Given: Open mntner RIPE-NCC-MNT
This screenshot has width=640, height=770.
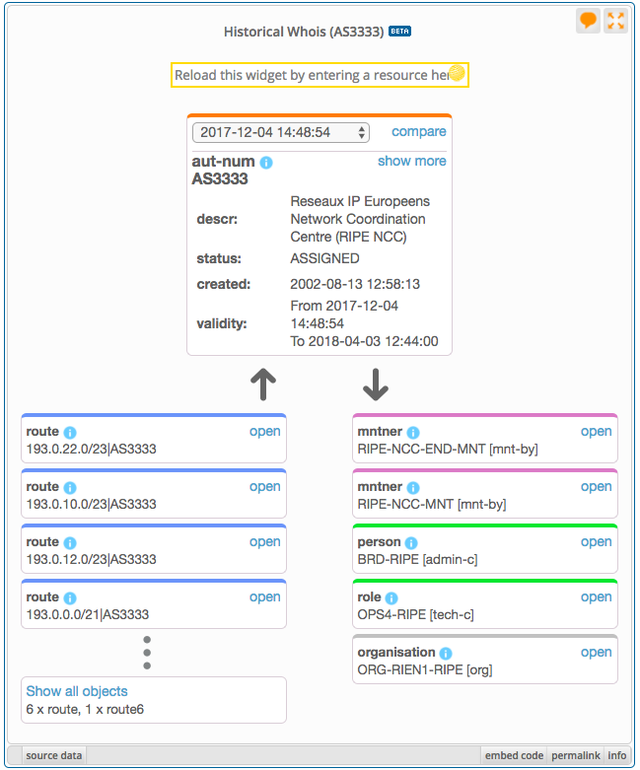Looking at the screenshot, I should pyautogui.click(x=596, y=486).
